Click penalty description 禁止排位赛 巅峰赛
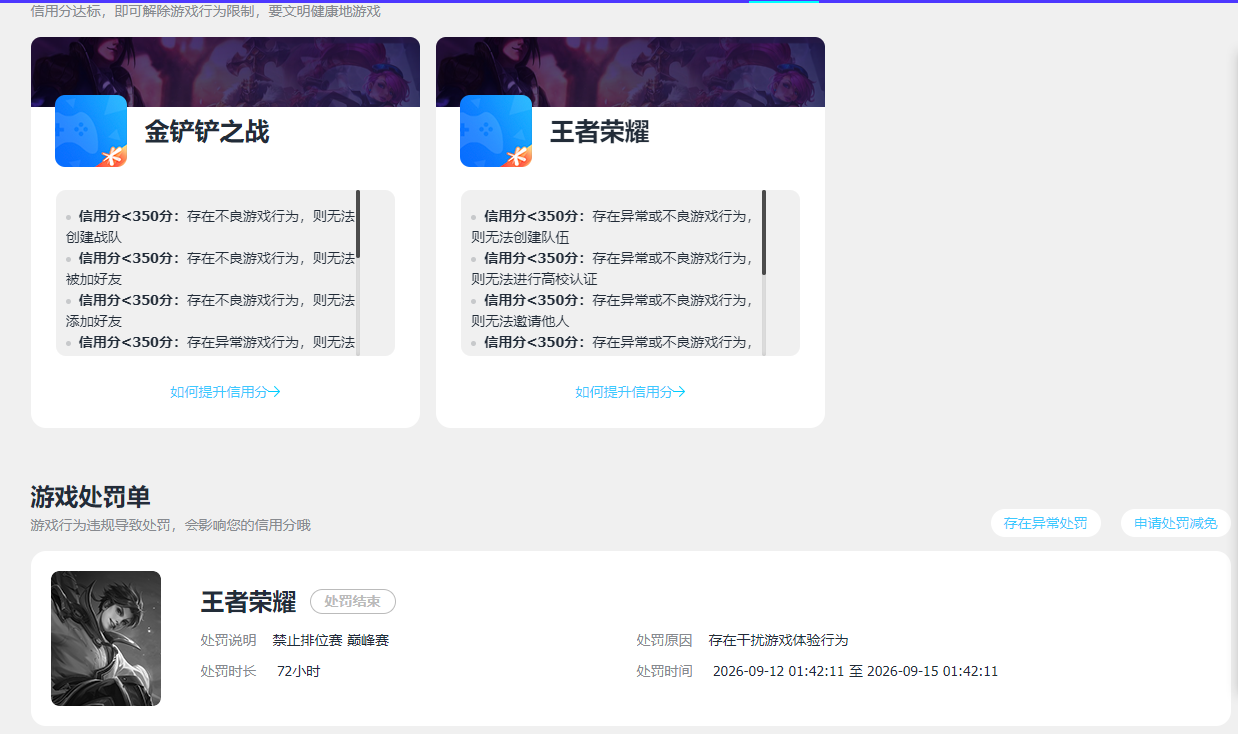This screenshot has width=1238, height=734. click(x=331, y=640)
